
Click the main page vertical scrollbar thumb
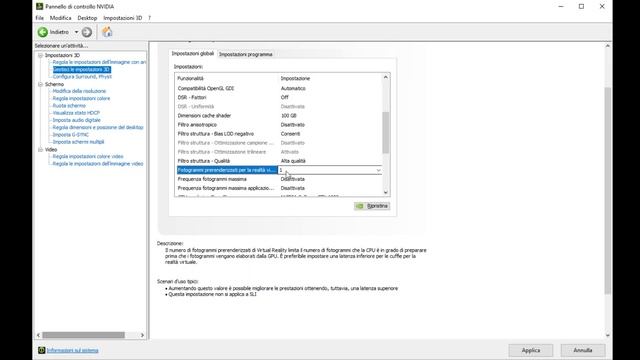(x=607, y=190)
